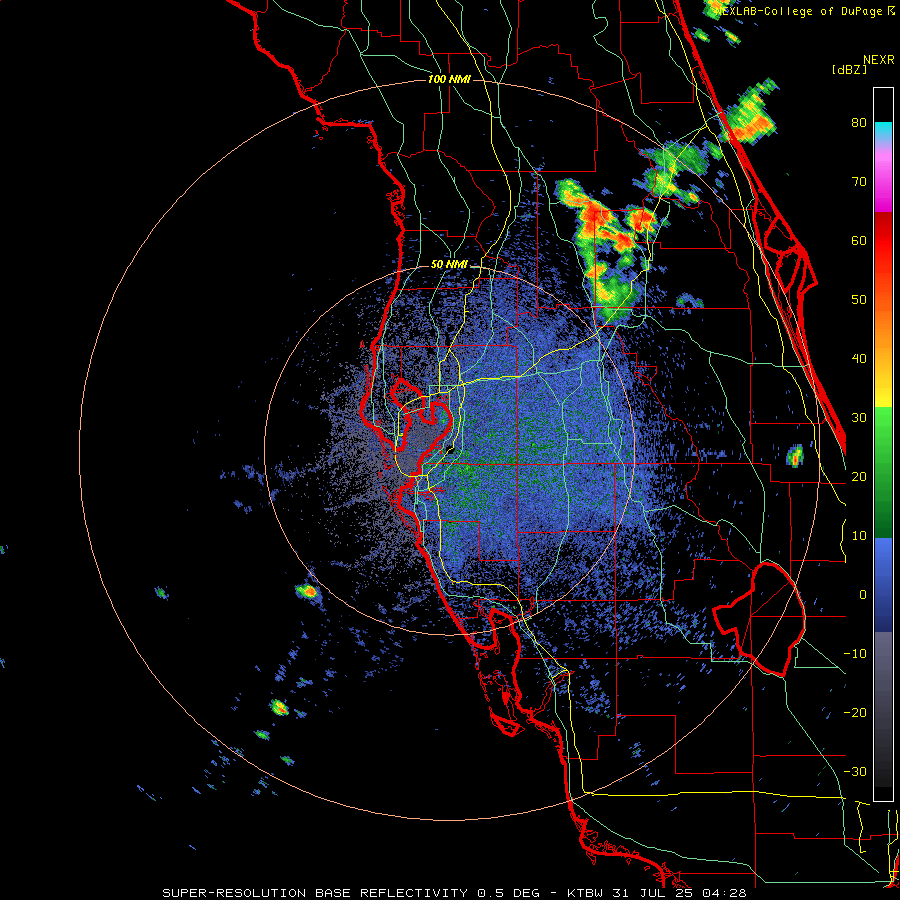Pick the magenta-pink band of the color bar

[883, 181]
